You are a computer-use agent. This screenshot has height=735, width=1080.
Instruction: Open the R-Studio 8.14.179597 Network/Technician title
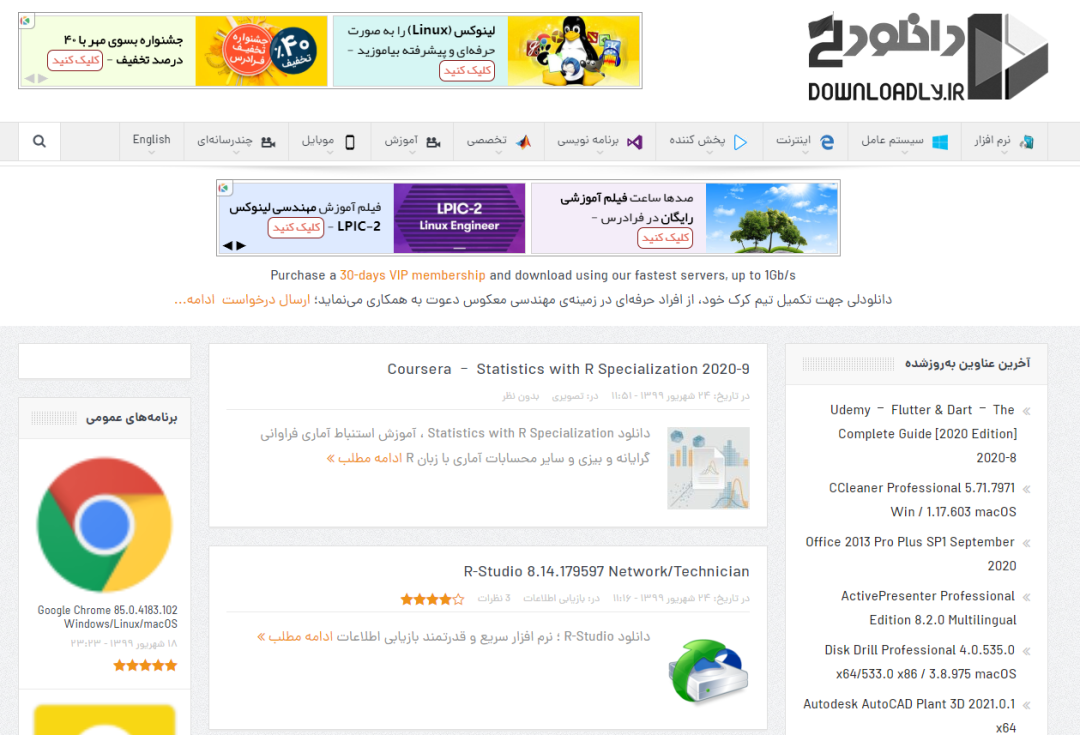tap(607, 571)
